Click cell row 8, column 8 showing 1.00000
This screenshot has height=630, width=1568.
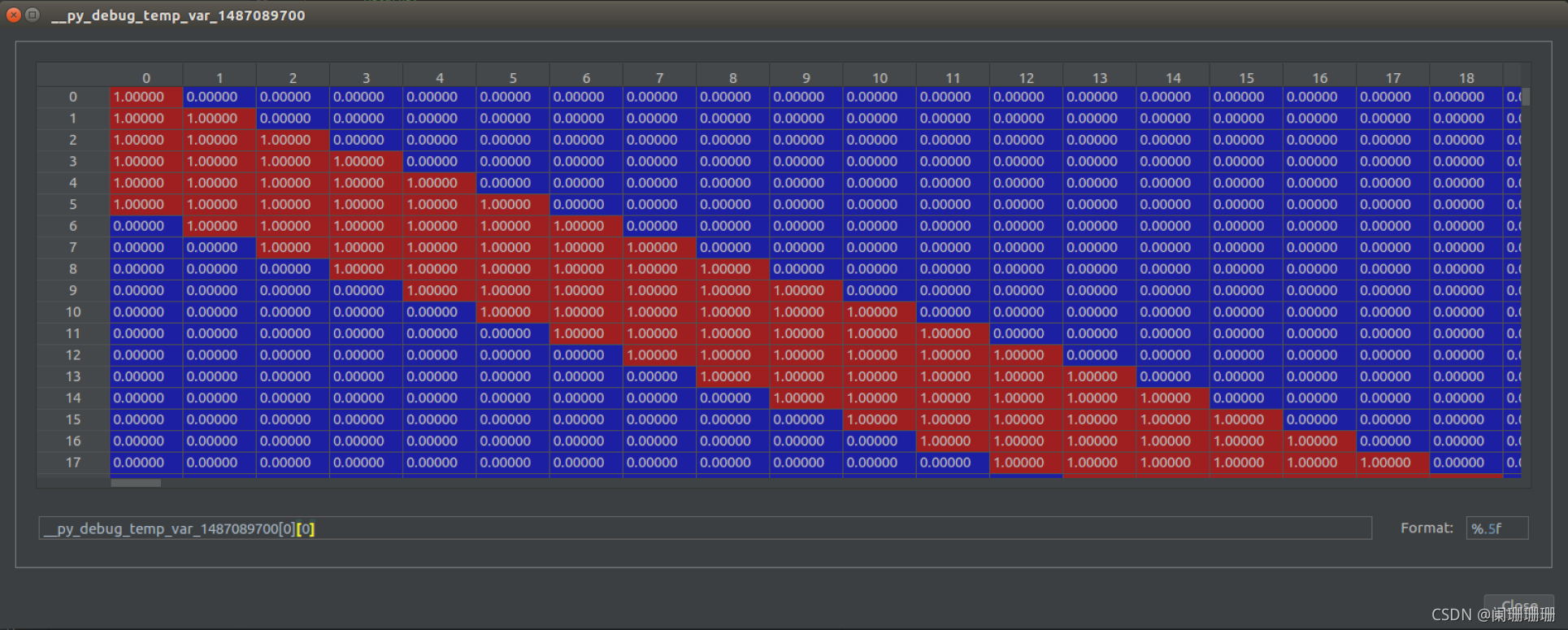pos(733,269)
